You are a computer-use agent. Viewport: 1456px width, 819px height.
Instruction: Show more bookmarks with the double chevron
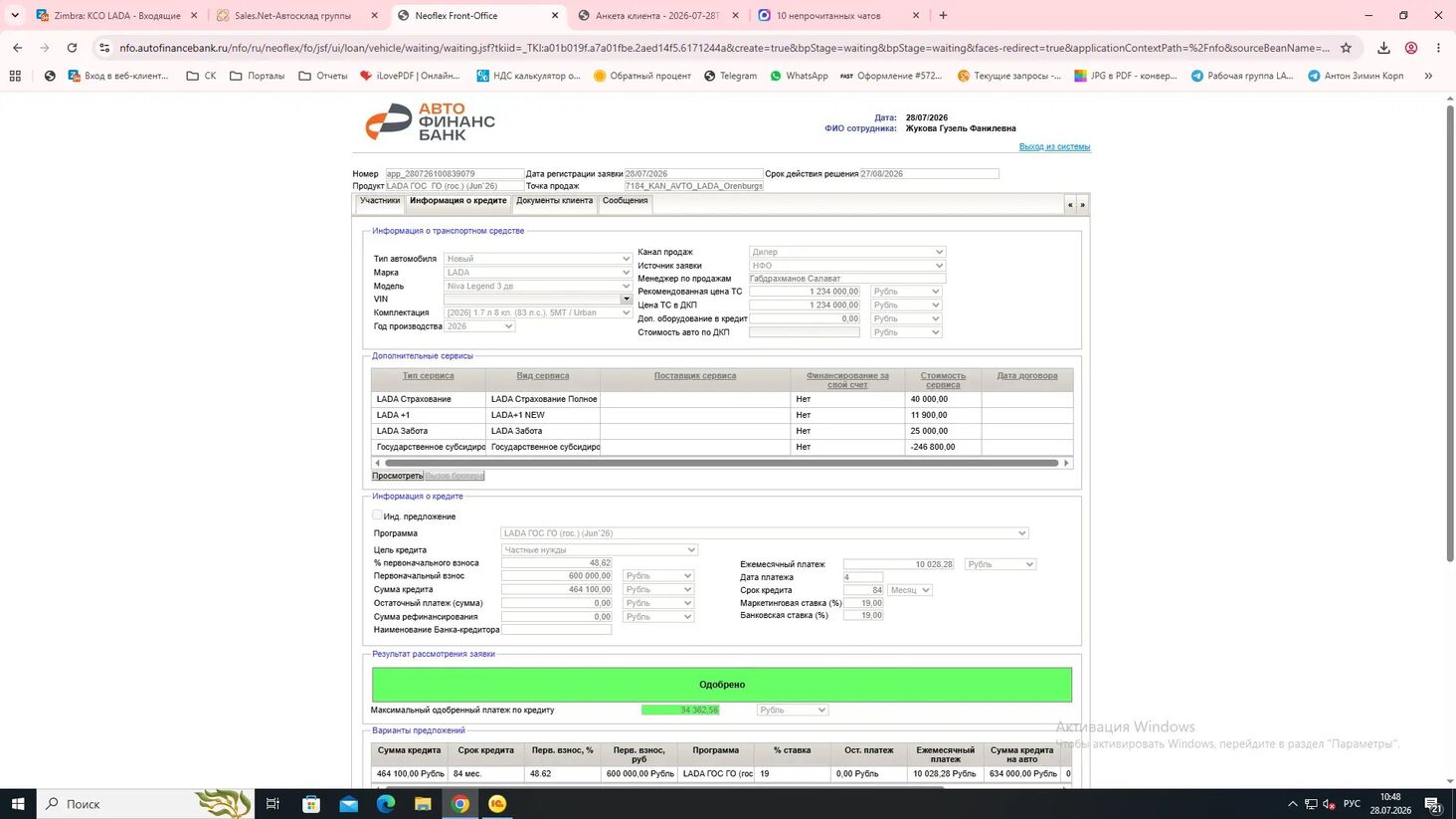pos(1428,76)
